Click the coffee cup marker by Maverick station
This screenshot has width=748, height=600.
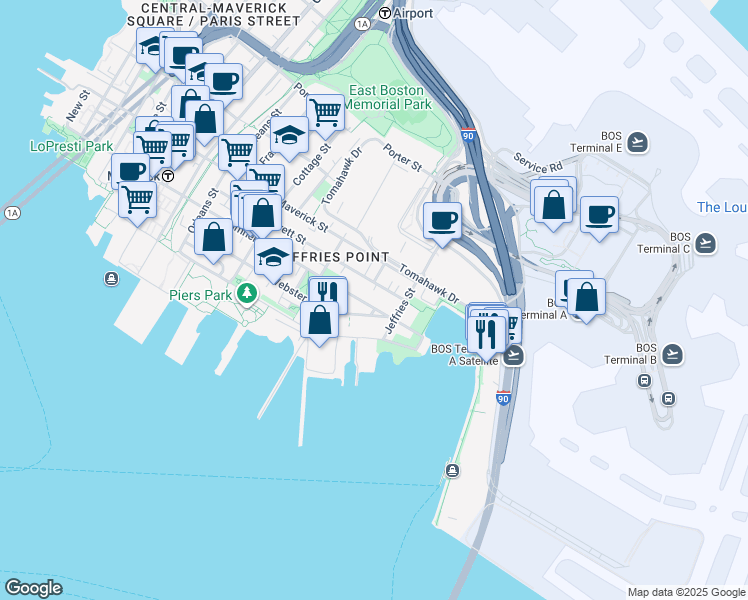(130, 170)
